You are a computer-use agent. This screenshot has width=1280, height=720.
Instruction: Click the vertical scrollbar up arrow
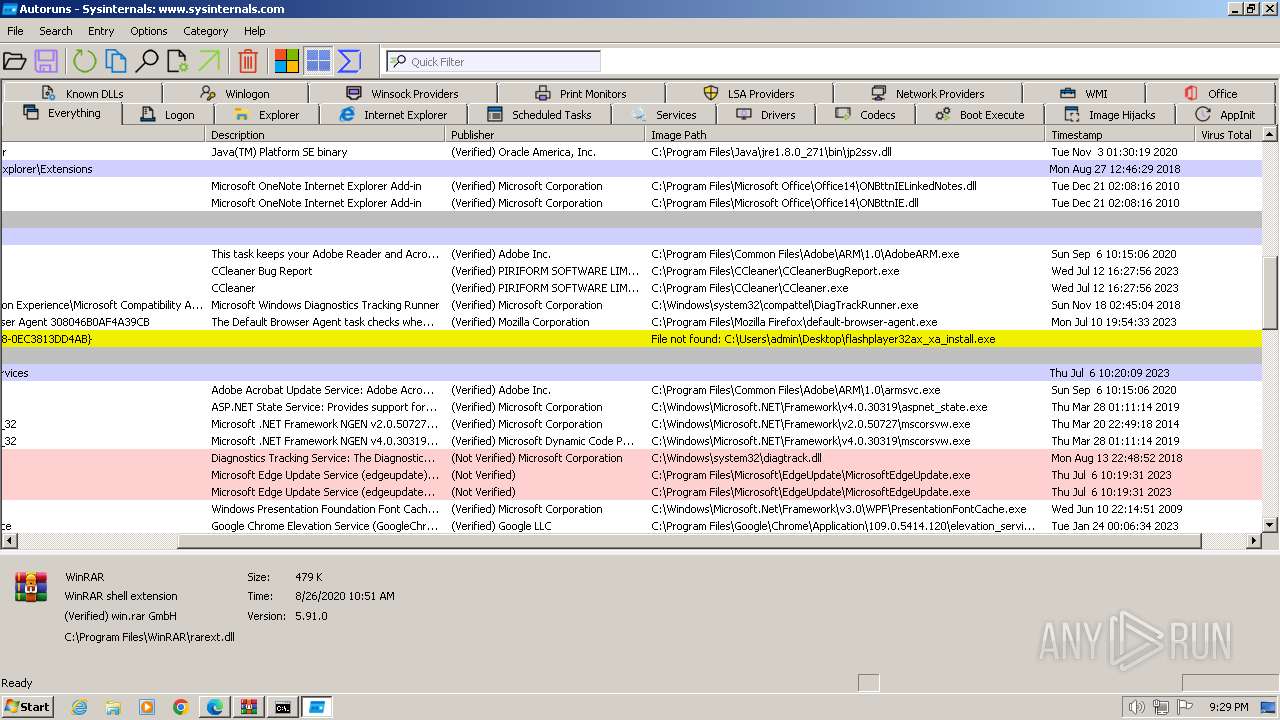(1270, 134)
